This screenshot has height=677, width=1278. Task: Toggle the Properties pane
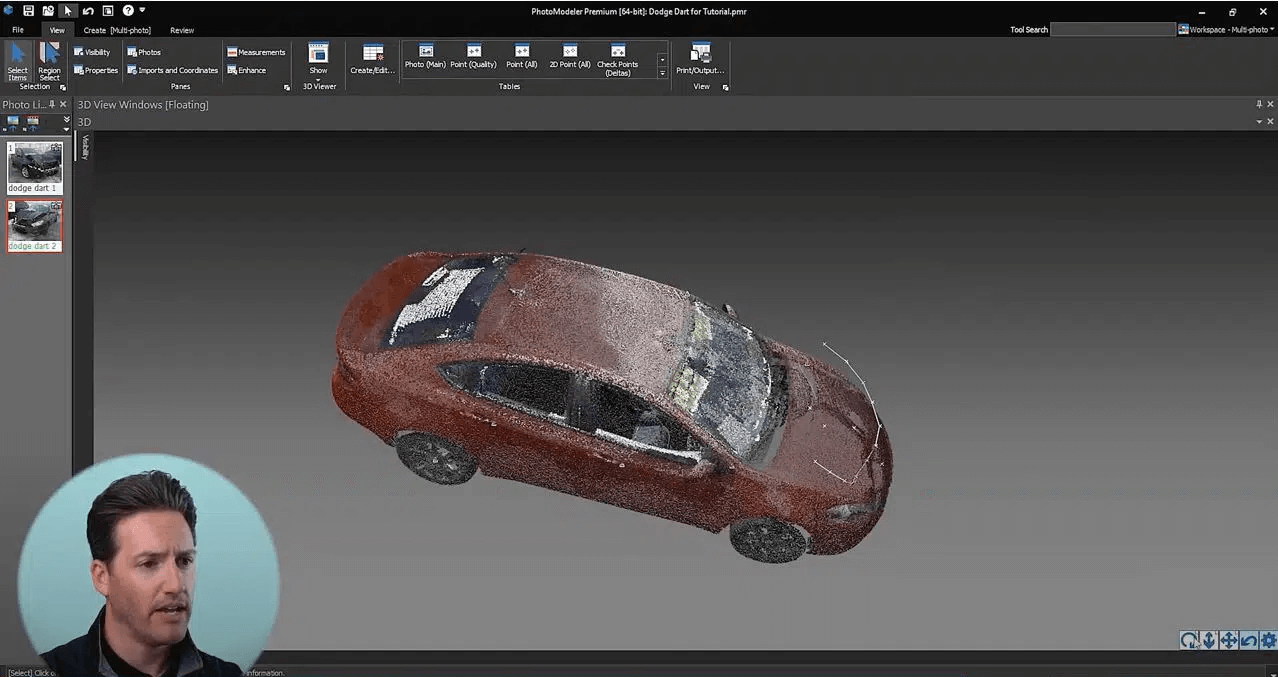coord(96,70)
